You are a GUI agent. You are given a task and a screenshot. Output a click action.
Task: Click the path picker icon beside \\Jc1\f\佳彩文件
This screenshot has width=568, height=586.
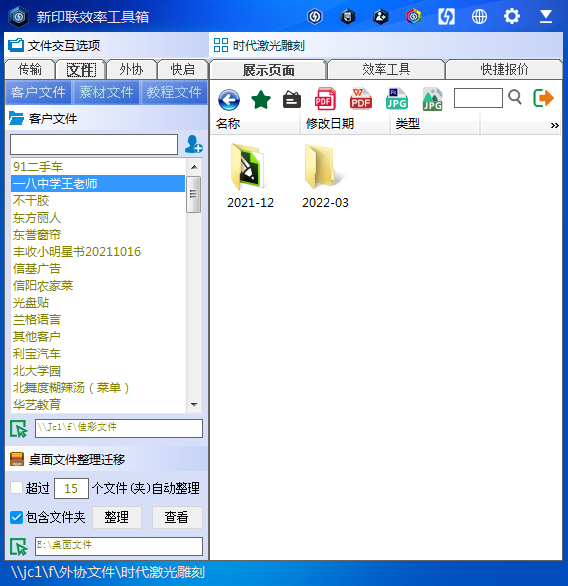tap(19, 429)
